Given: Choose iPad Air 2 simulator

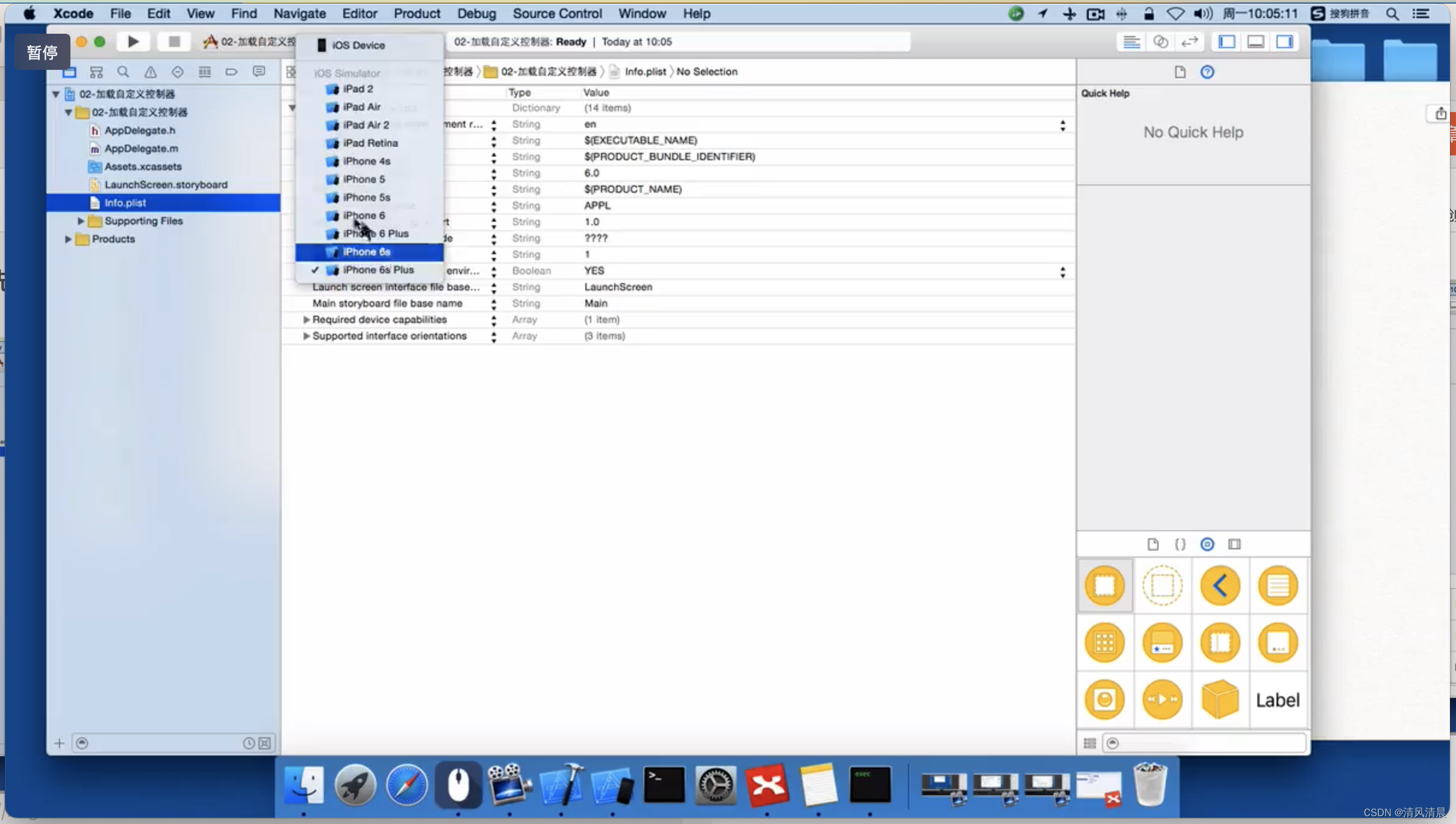Looking at the screenshot, I should [369, 125].
